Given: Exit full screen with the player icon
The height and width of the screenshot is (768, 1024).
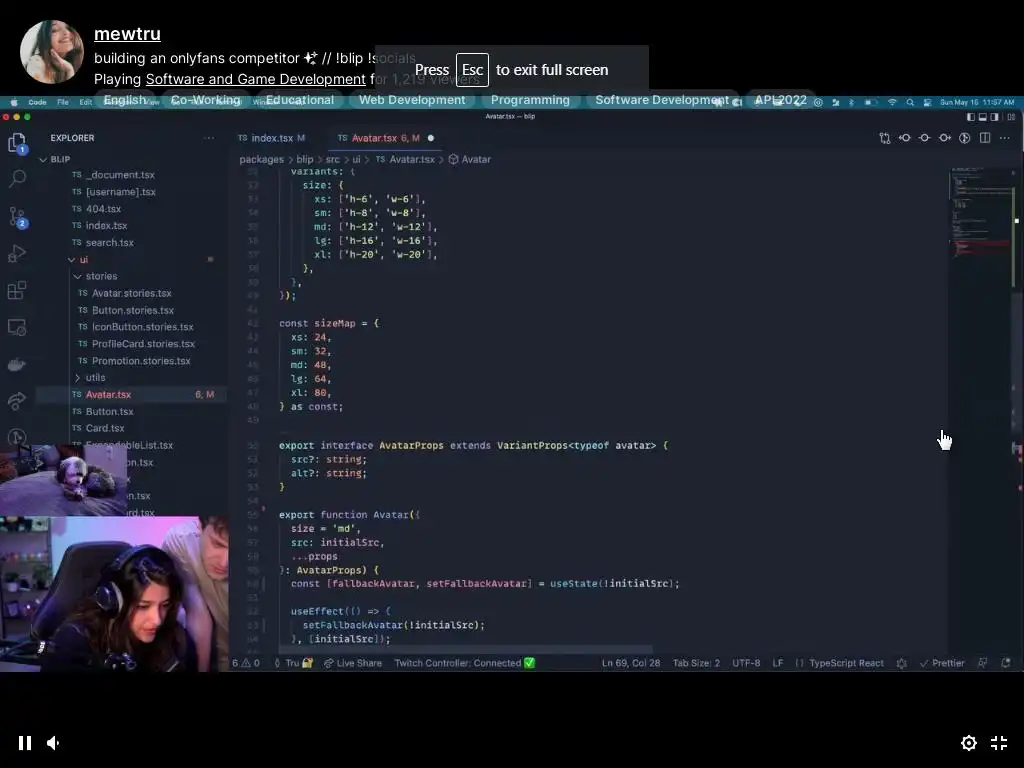Looking at the screenshot, I should [999, 743].
